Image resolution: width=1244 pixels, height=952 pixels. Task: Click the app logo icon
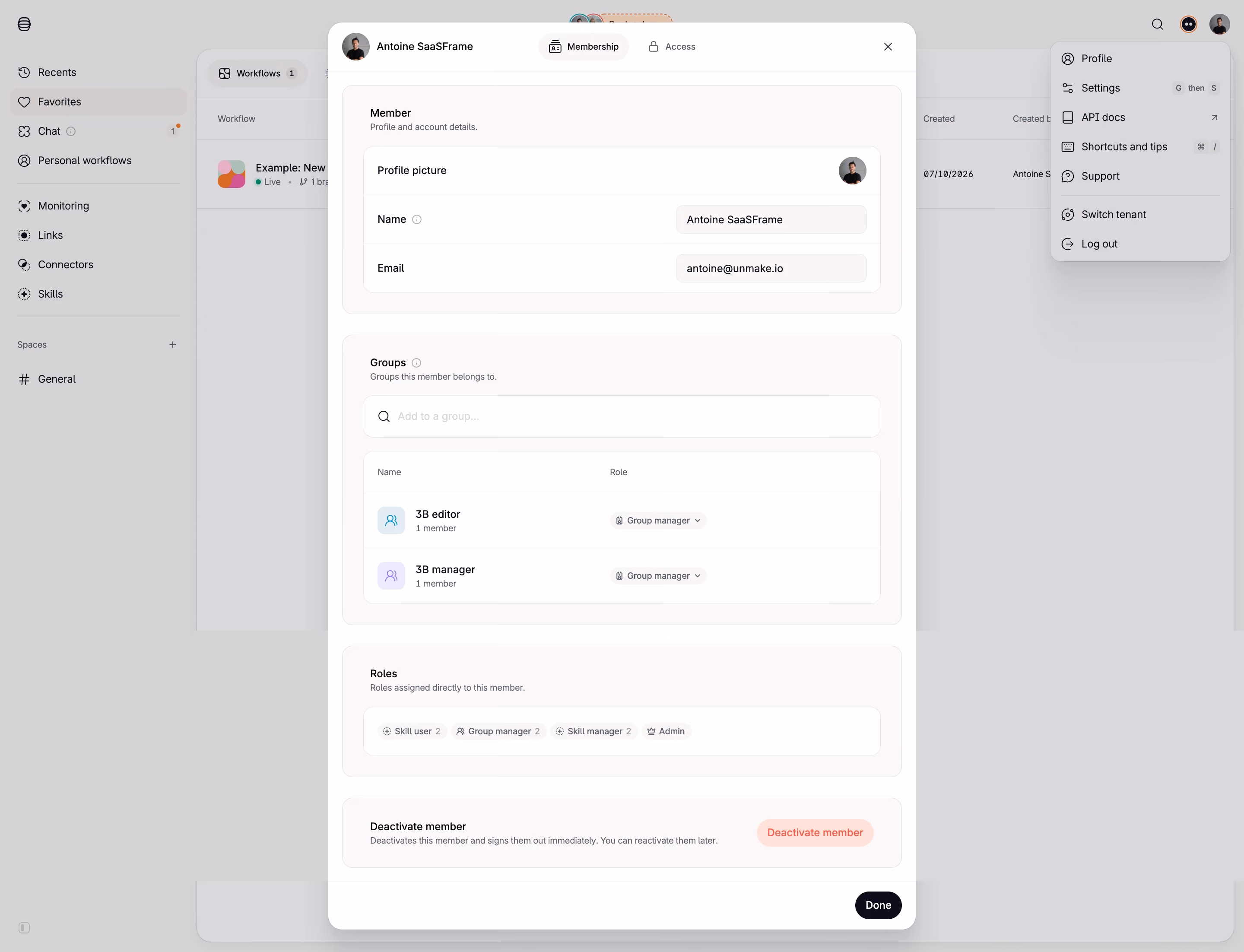(x=24, y=24)
